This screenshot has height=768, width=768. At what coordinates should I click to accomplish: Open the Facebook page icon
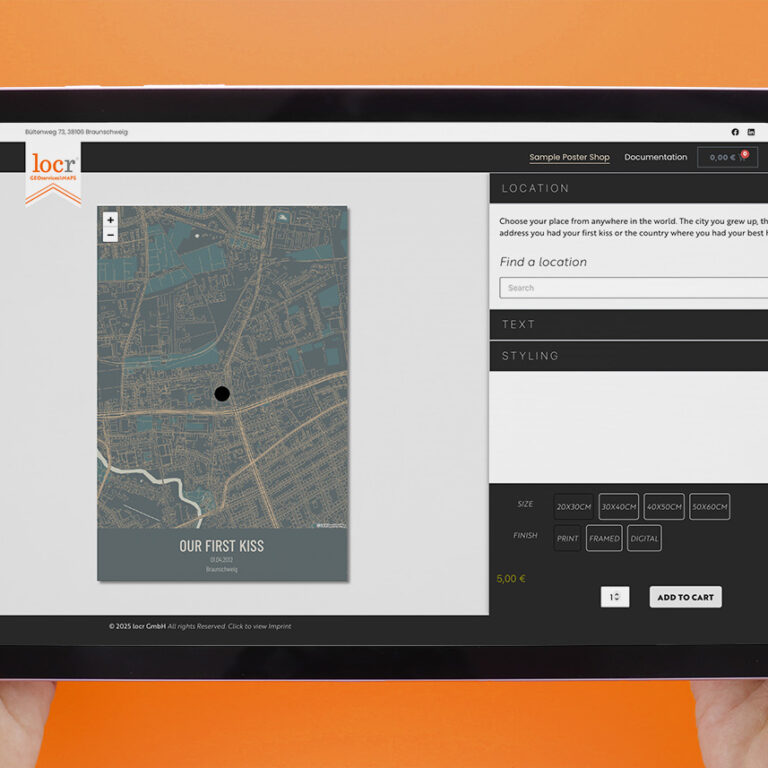pos(735,132)
